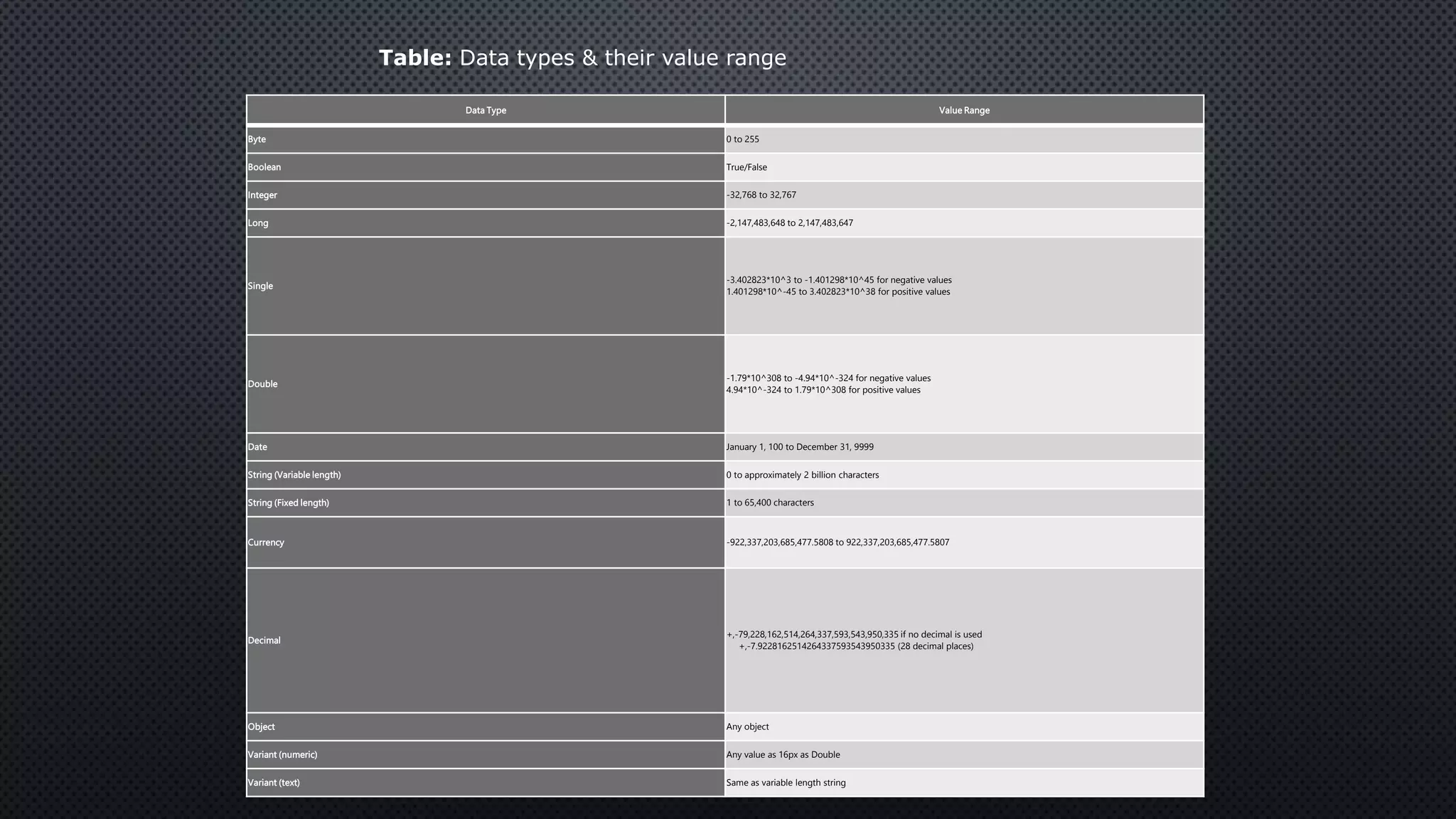1456x819 pixels.
Task: Click the '1 to 65,400 characters' cell
Action: point(770,503)
